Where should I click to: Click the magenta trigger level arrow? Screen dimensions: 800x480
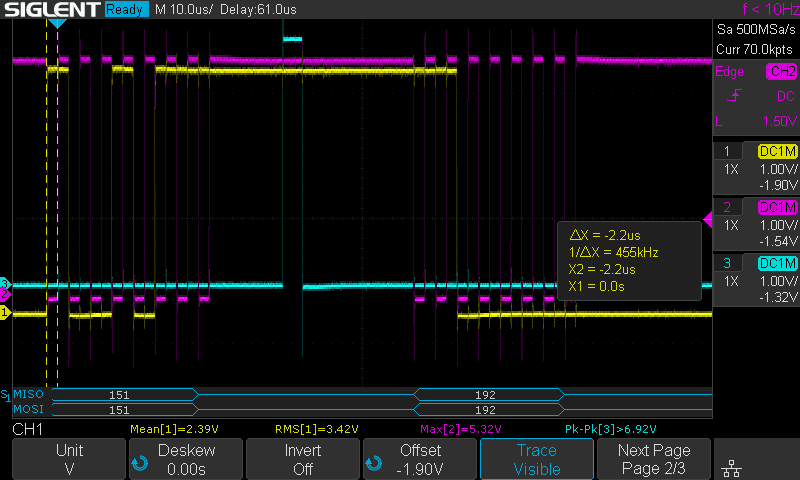(x=708, y=220)
